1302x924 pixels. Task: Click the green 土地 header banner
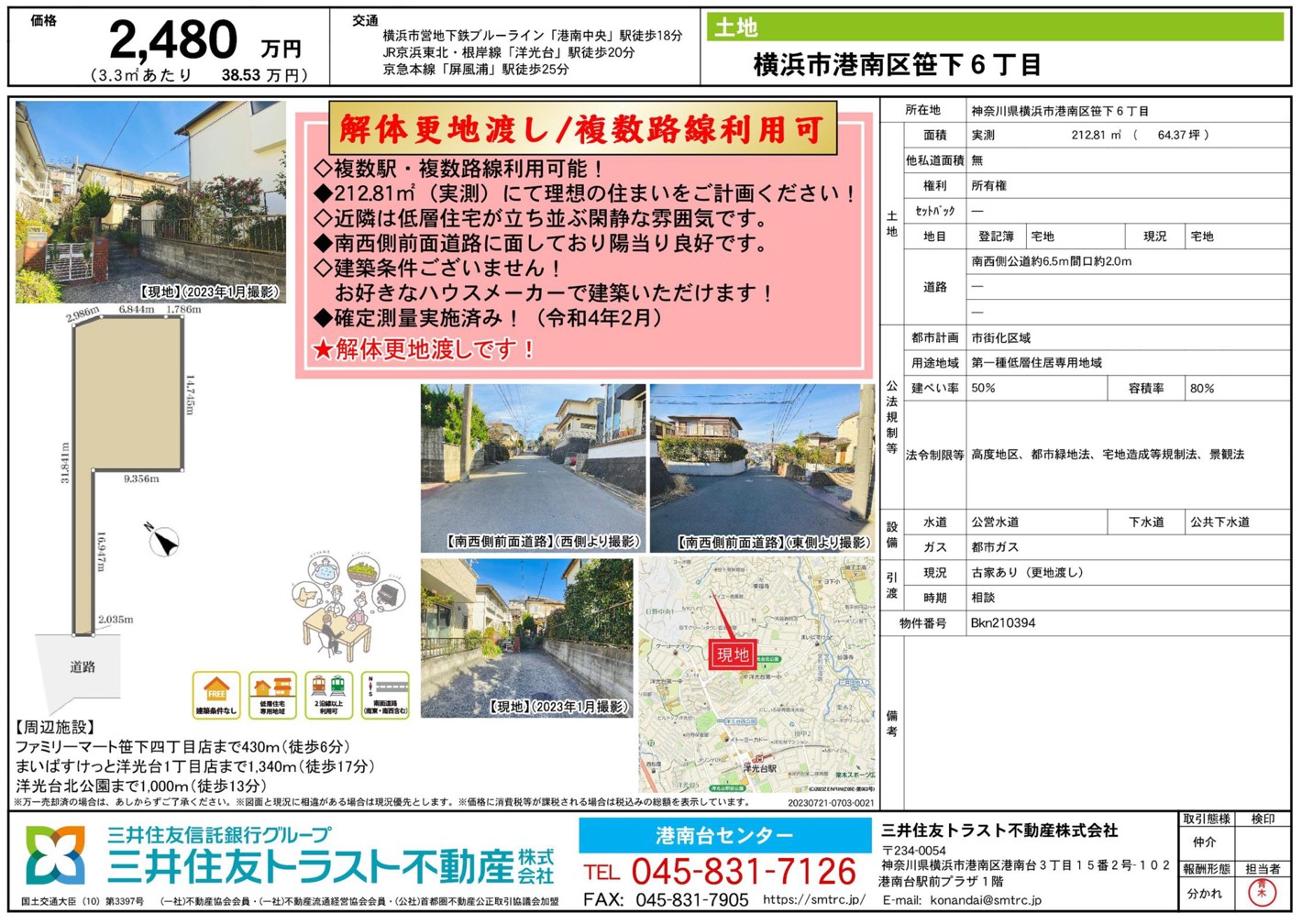click(x=995, y=27)
